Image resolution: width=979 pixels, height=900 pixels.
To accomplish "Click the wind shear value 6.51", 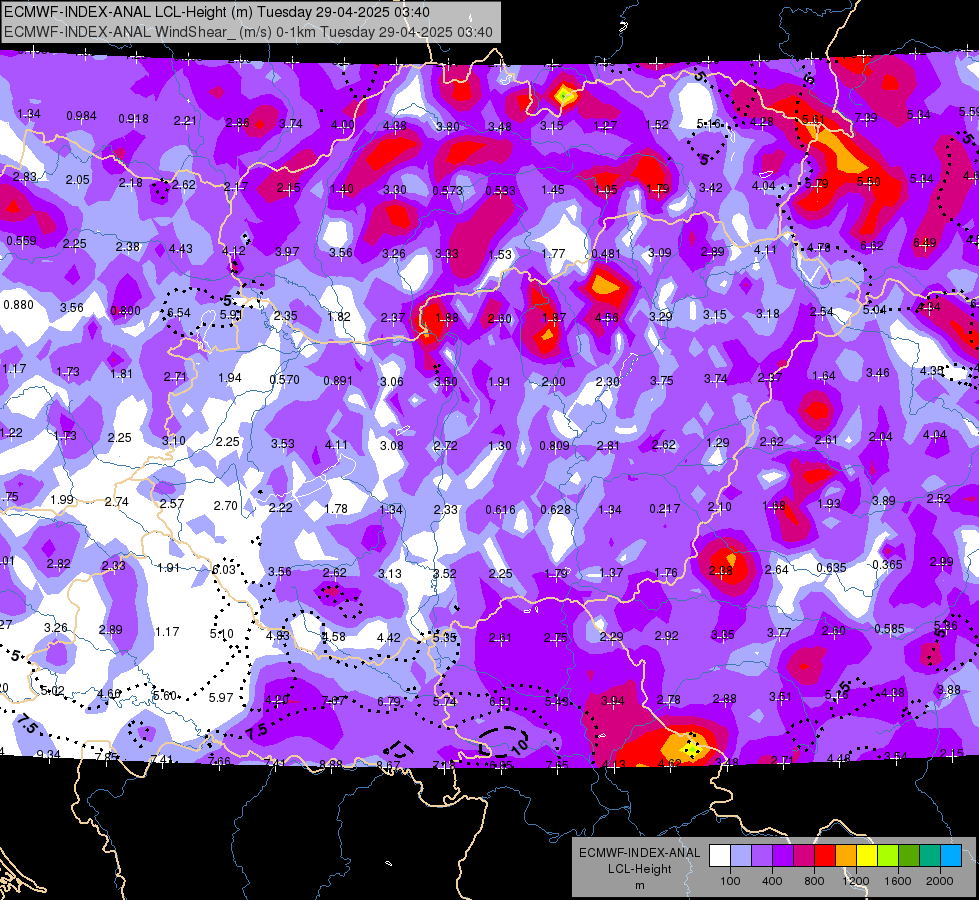I will point(500,702).
